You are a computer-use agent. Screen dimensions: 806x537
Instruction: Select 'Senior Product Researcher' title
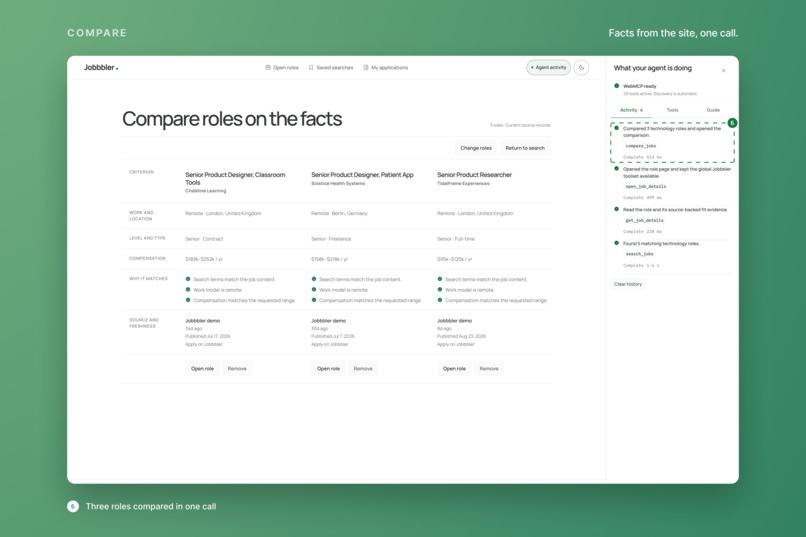click(474, 175)
